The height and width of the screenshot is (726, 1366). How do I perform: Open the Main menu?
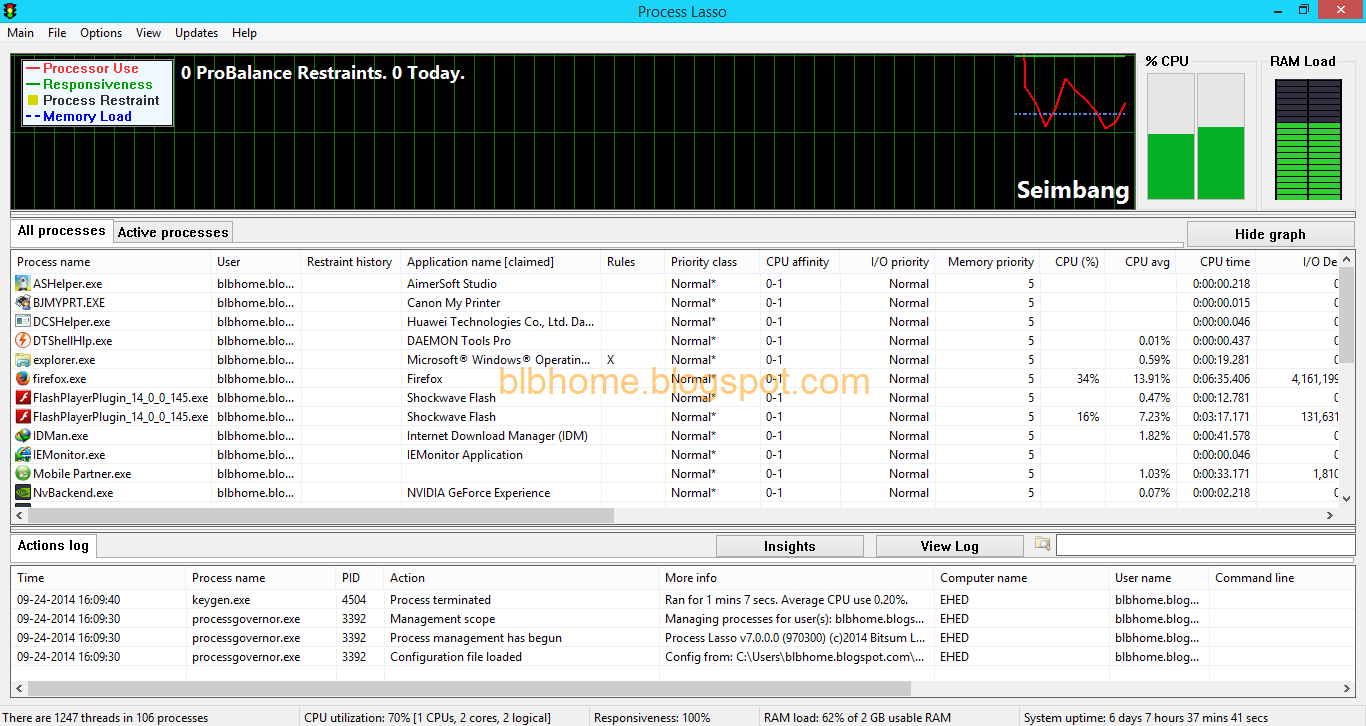[x=21, y=33]
